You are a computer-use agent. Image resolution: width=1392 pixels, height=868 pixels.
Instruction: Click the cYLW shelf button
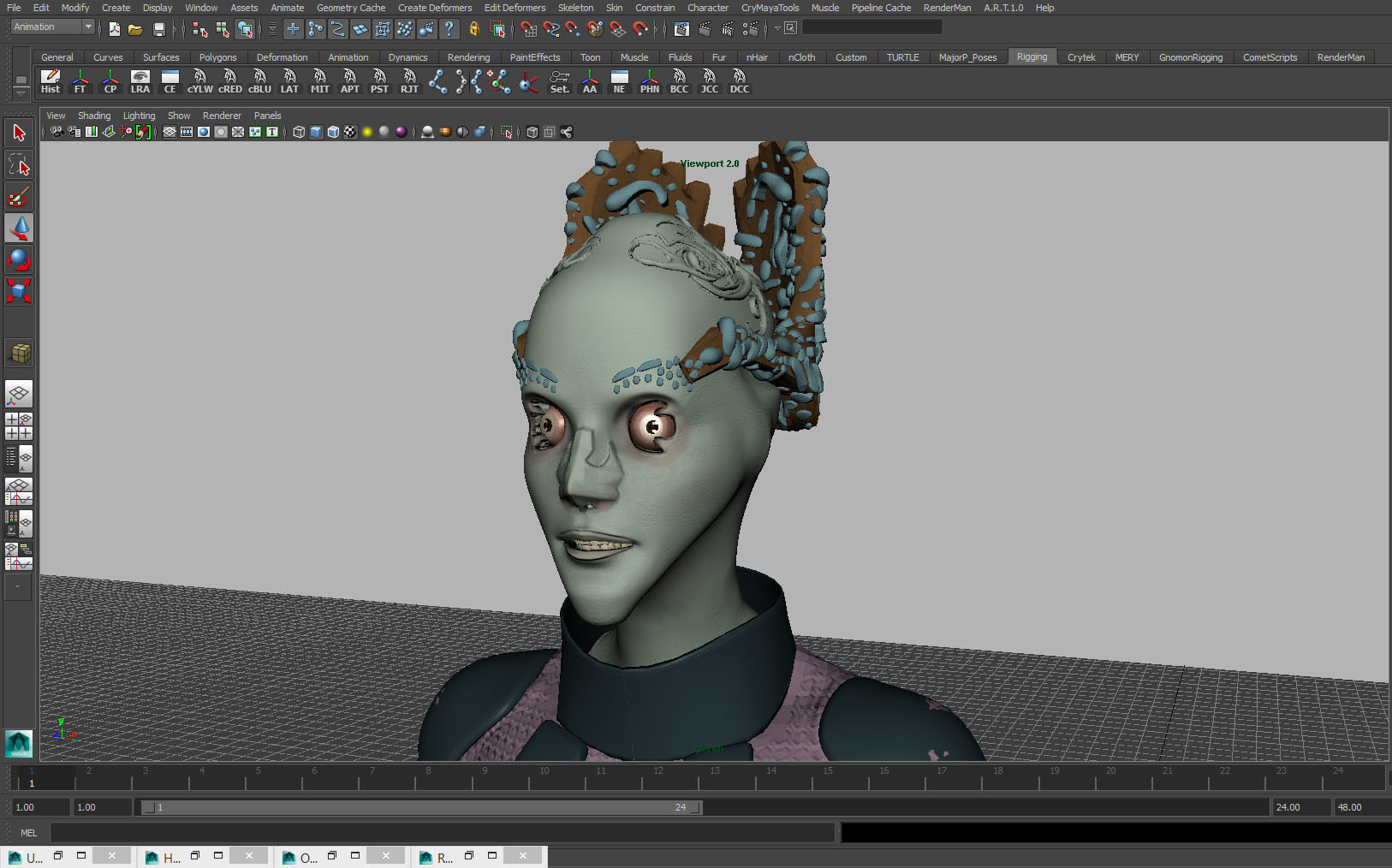tap(199, 82)
